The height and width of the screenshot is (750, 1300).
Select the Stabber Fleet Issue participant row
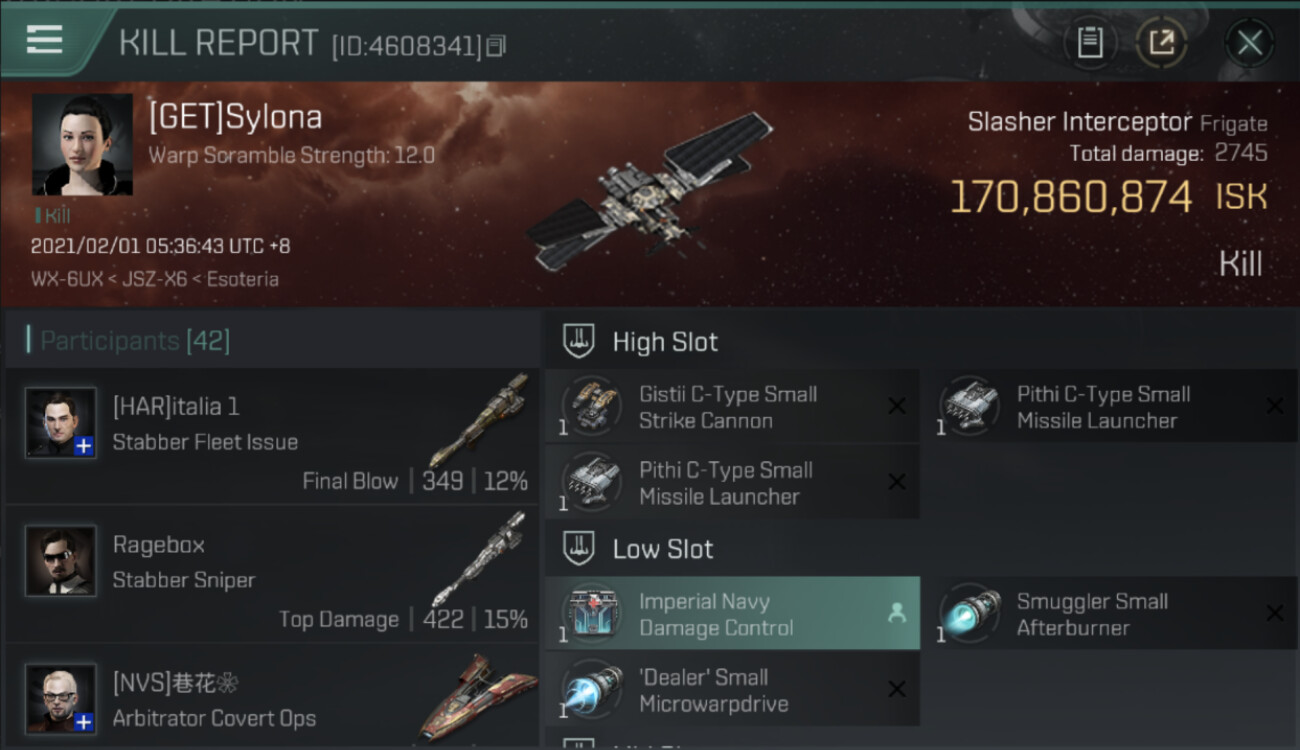pos(272,436)
